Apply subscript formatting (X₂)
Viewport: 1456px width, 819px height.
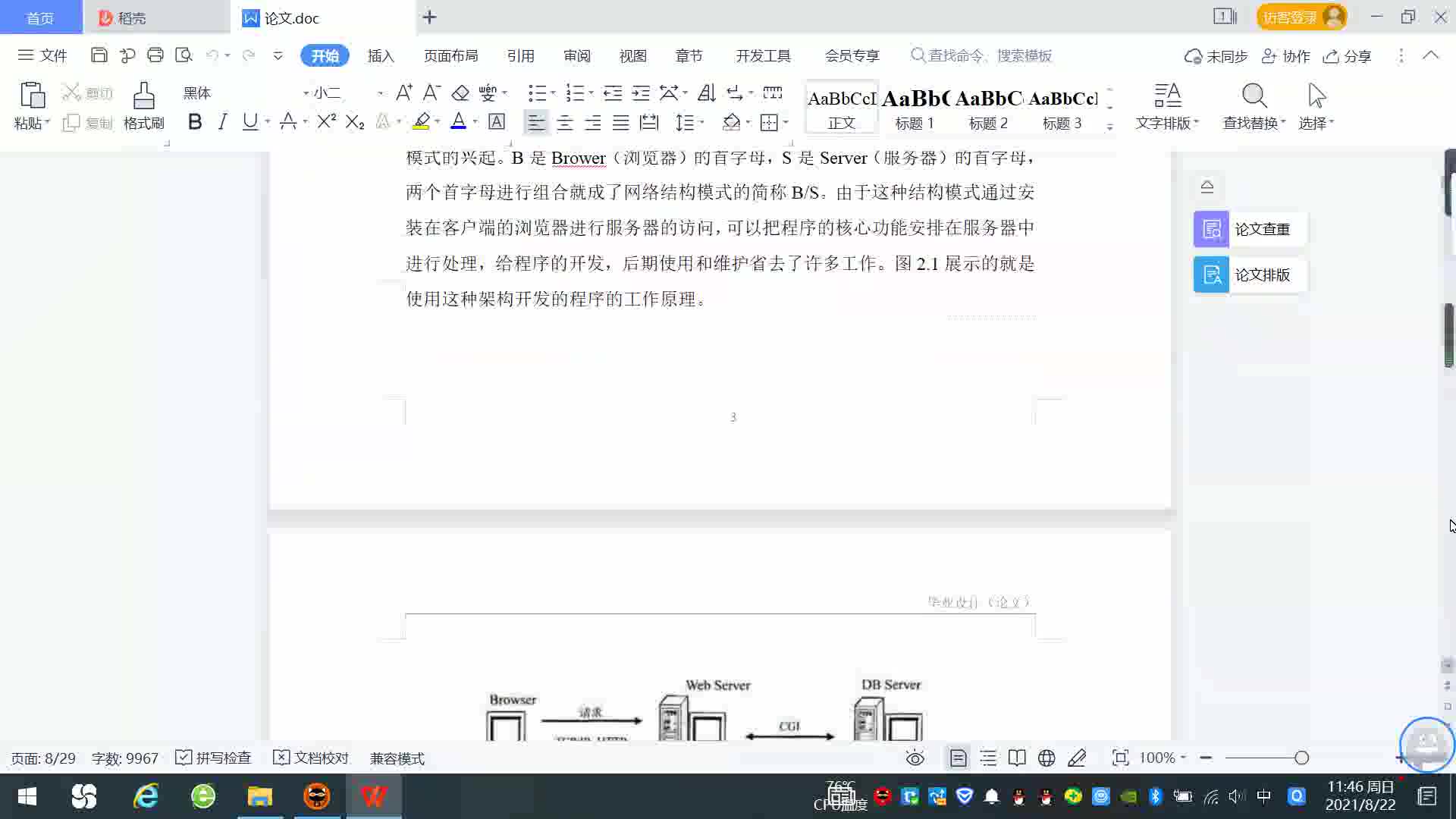coord(354,121)
